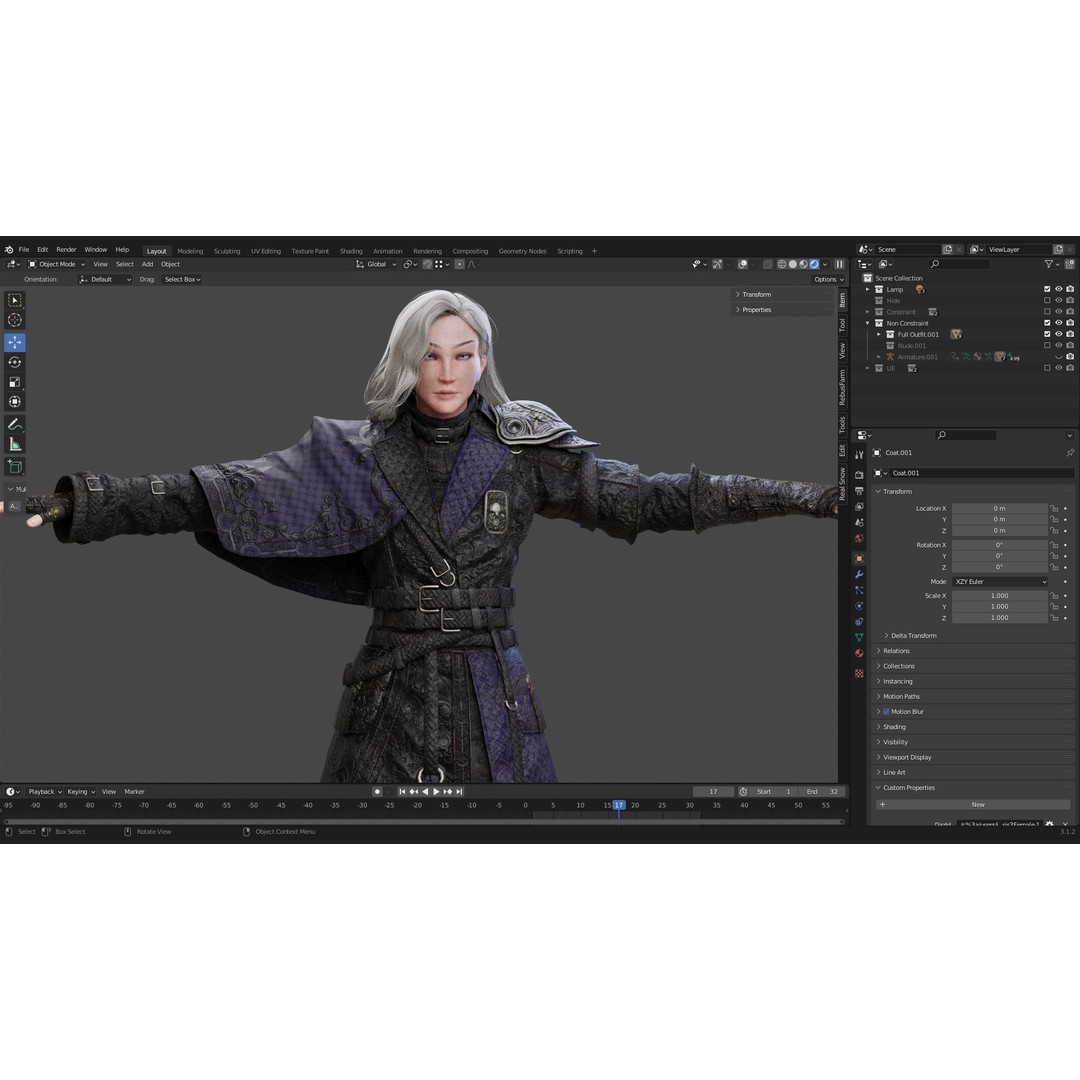Select the Add Cube tool
Image resolution: width=1080 pixels, height=1080 pixels.
click(x=14, y=466)
